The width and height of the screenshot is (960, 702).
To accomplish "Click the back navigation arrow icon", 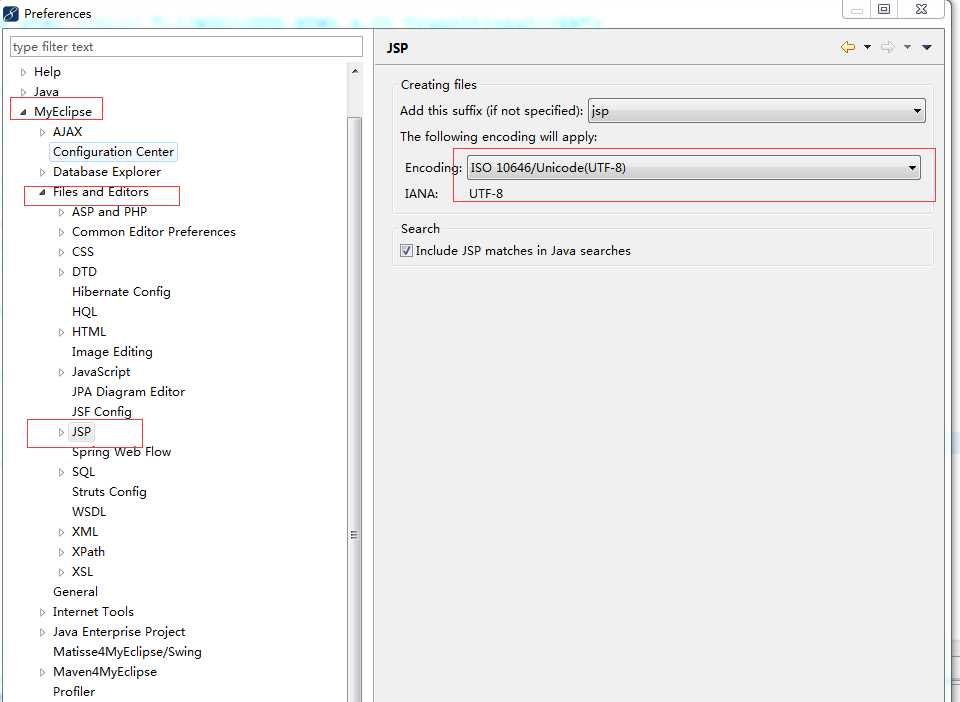I will pyautogui.click(x=848, y=47).
